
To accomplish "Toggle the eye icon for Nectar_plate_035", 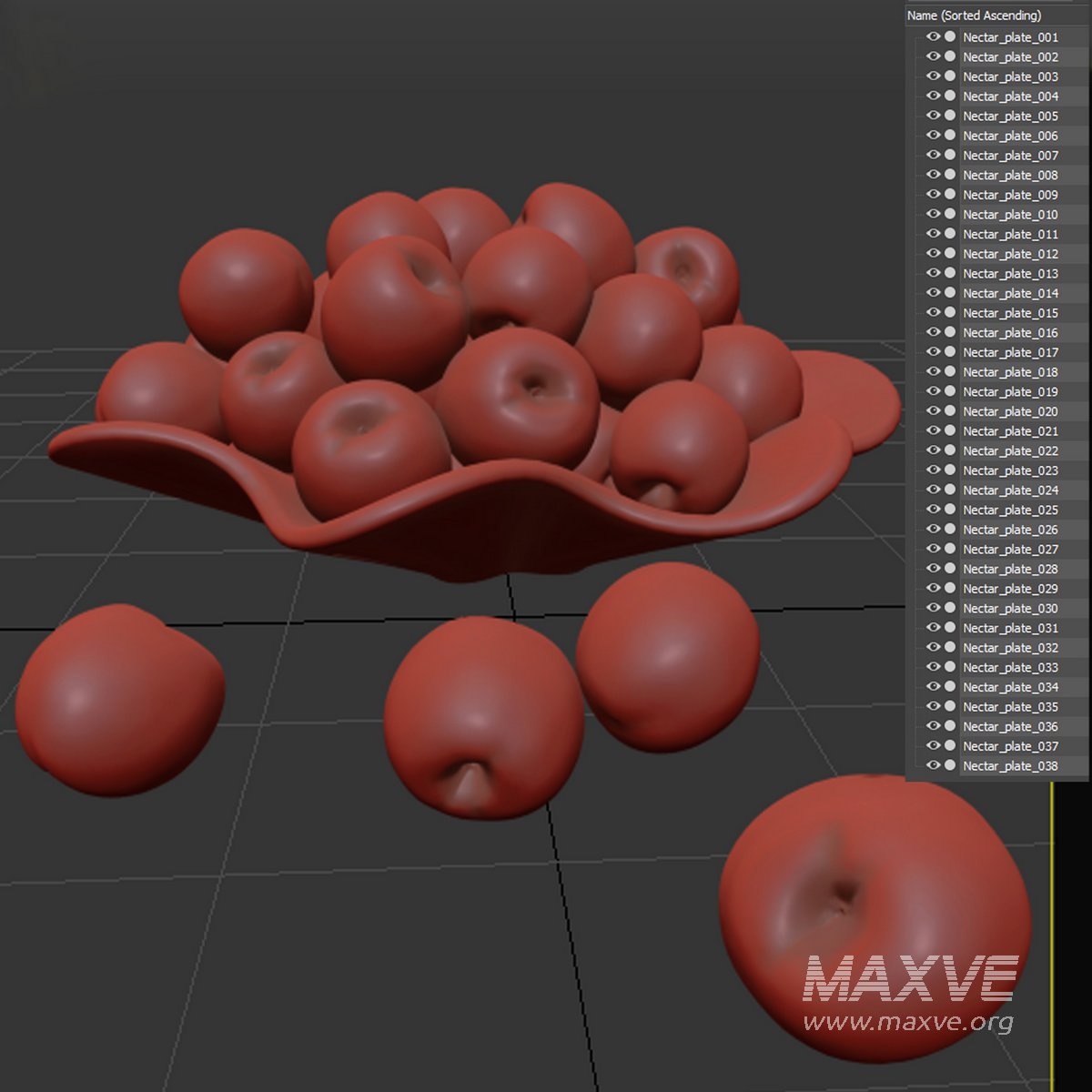I will point(933,706).
